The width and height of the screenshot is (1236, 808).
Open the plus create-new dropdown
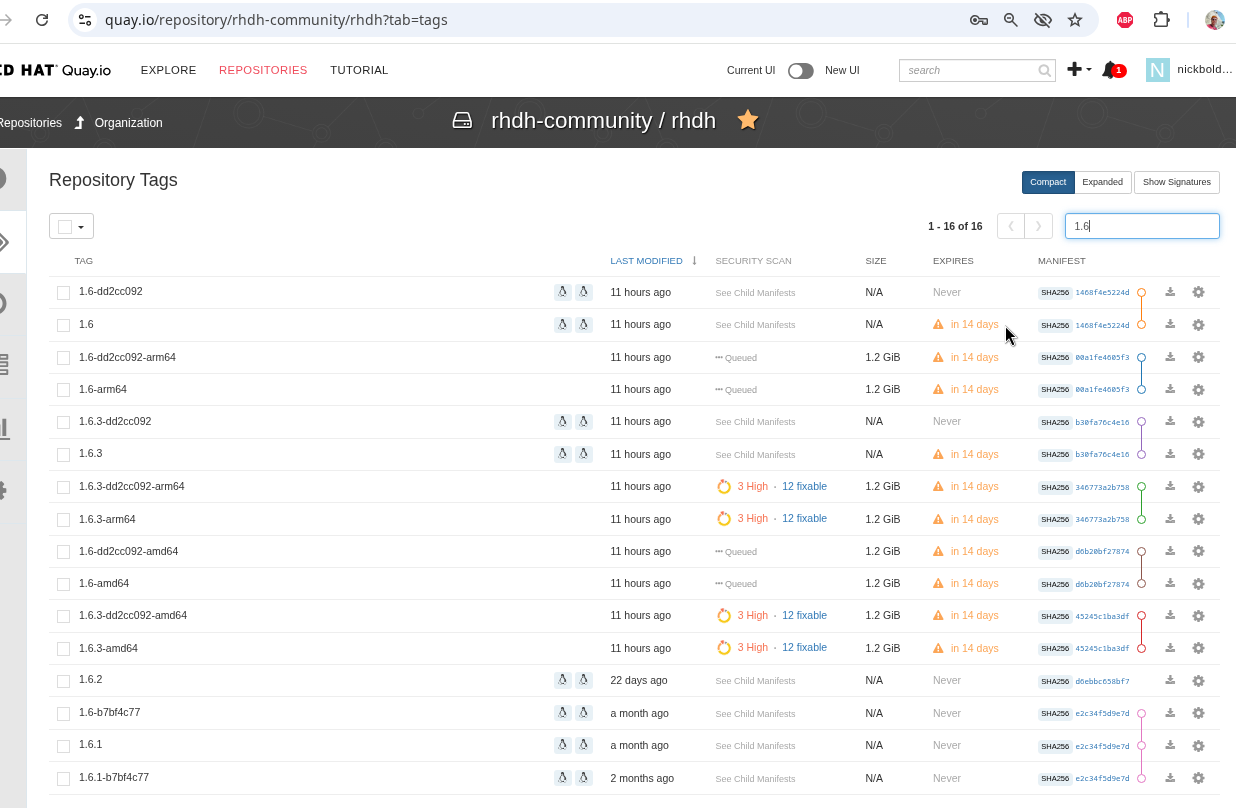coord(1079,70)
